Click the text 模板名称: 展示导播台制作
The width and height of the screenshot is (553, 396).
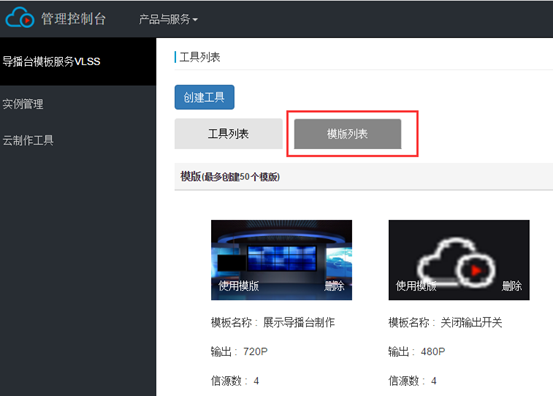[x=273, y=322]
